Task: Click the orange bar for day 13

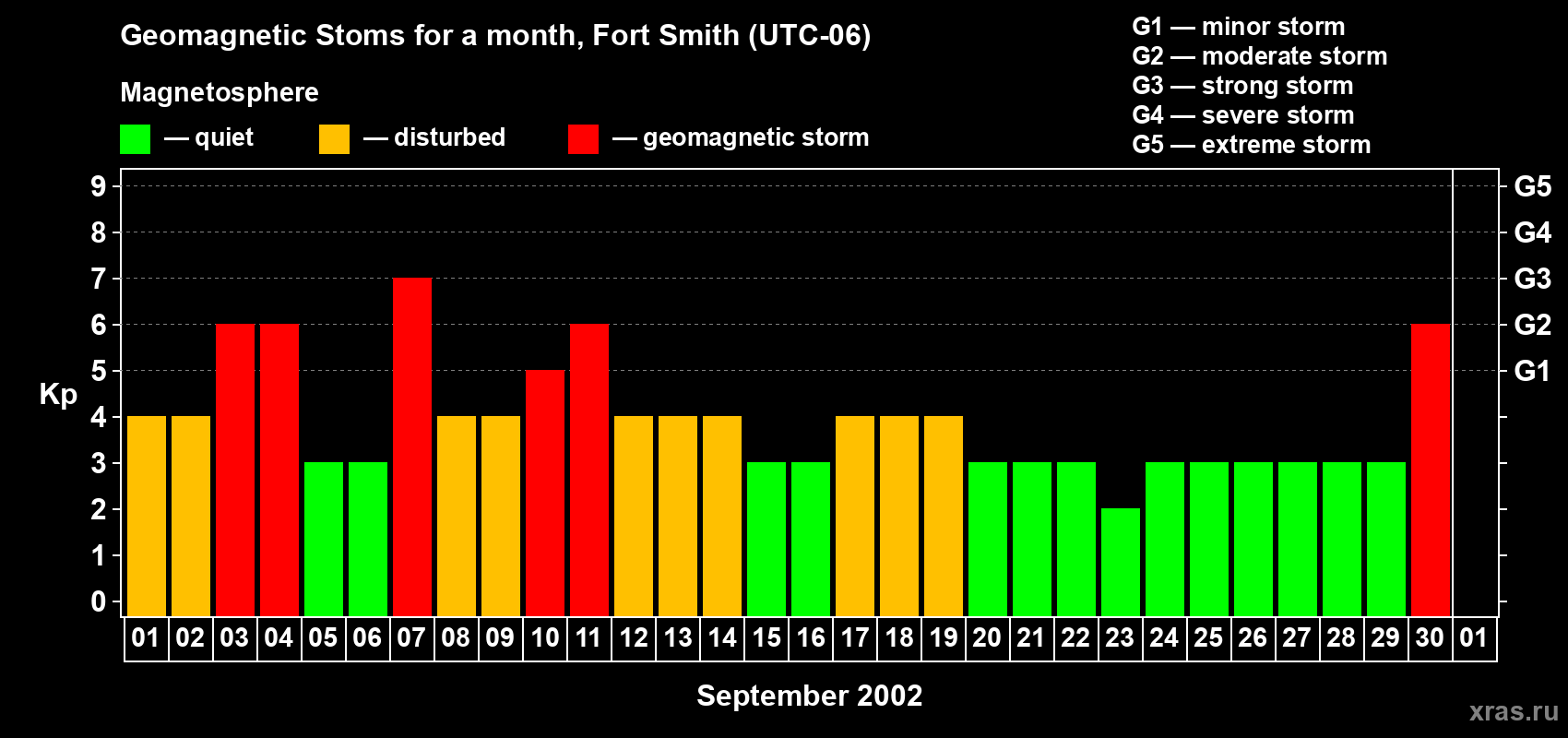Action: click(x=678, y=517)
